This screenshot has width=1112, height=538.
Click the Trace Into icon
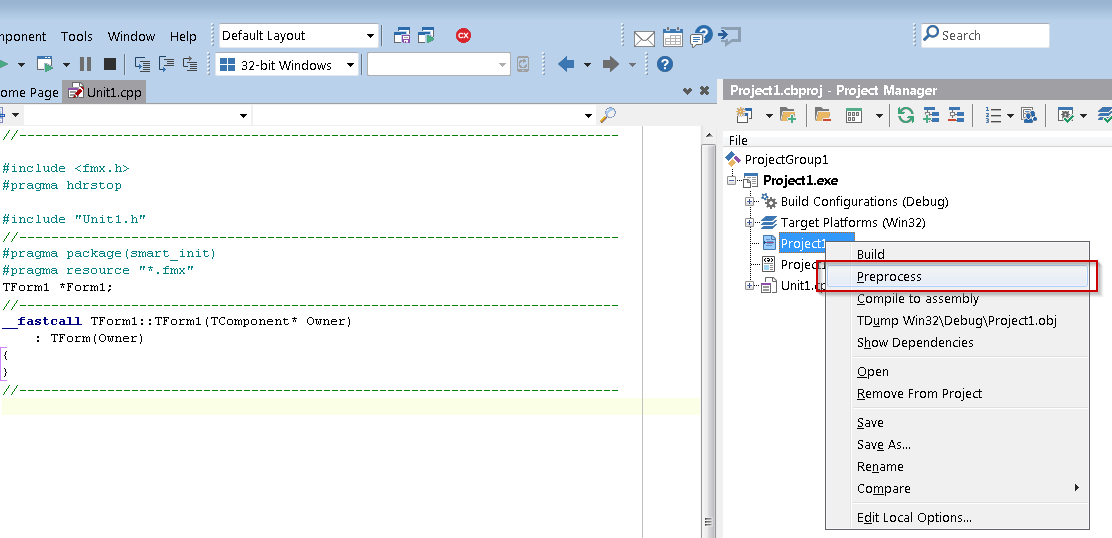click(x=143, y=65)
